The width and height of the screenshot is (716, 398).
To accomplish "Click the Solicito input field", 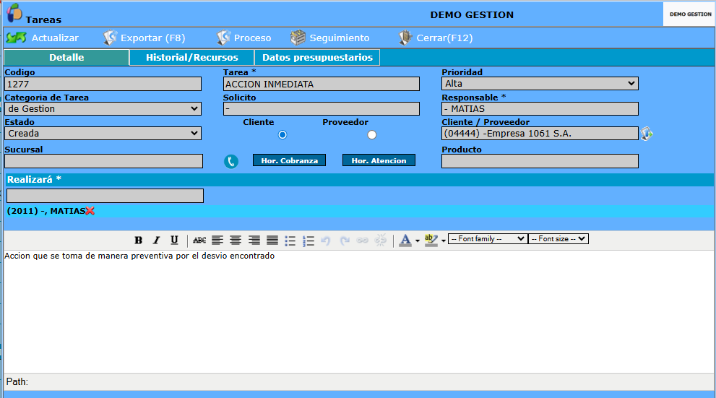I will point(321,109).
